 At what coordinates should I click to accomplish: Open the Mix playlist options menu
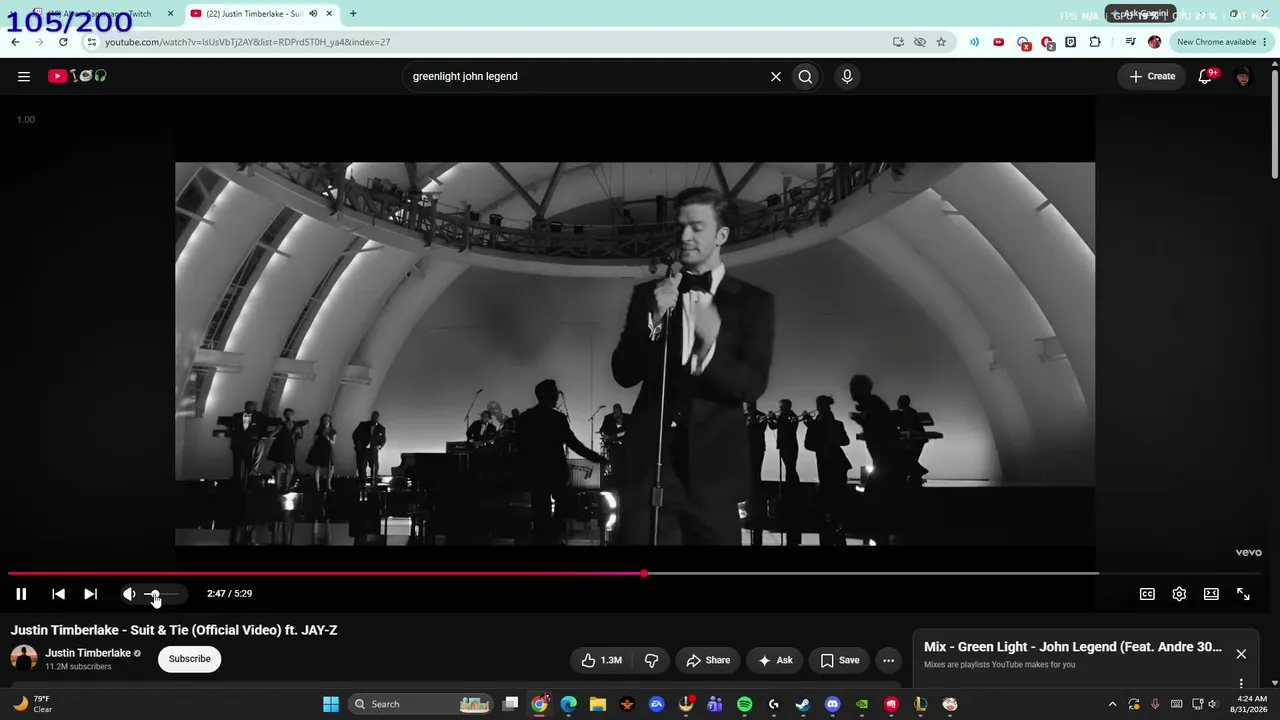tap(1241, 684)
